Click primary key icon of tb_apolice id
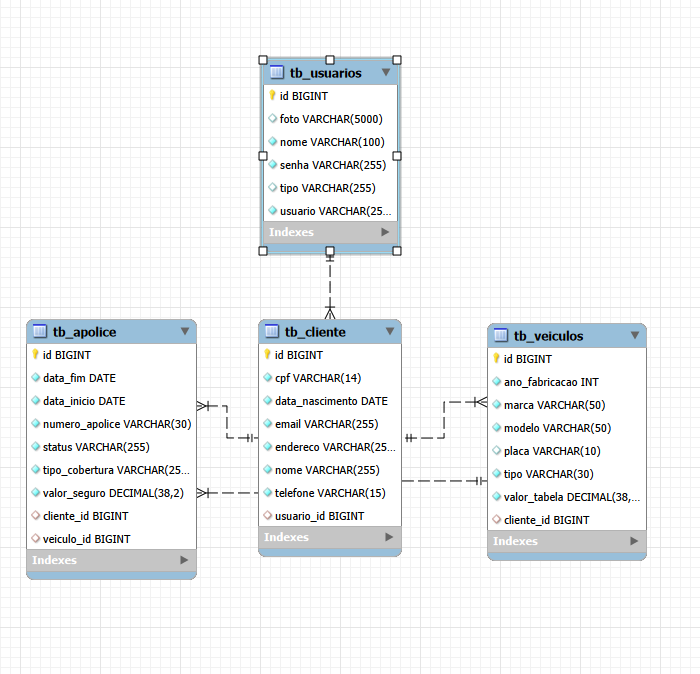Viewport: 700px width, 674px height. pos(35,354)
